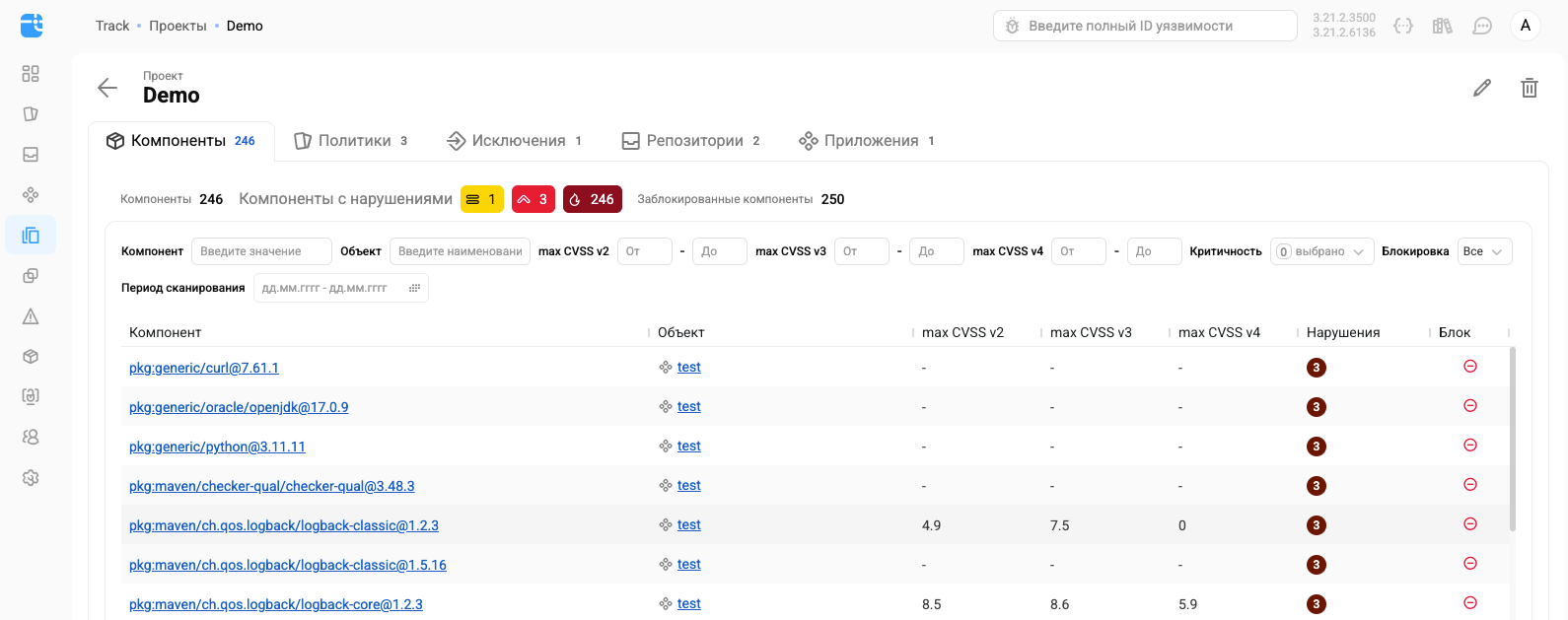Click Проекты in the breadcrumb
Screen dimensions: 1568x620
(x=178, y=26)
